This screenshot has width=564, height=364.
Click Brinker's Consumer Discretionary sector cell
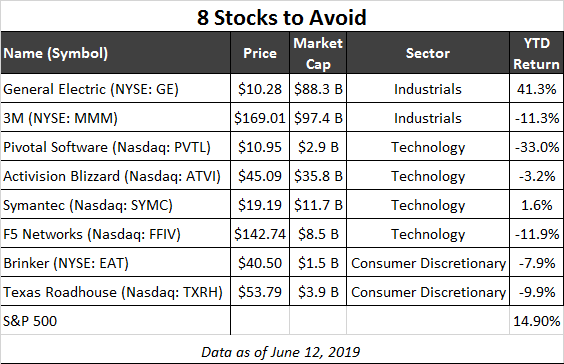(428, 263)
